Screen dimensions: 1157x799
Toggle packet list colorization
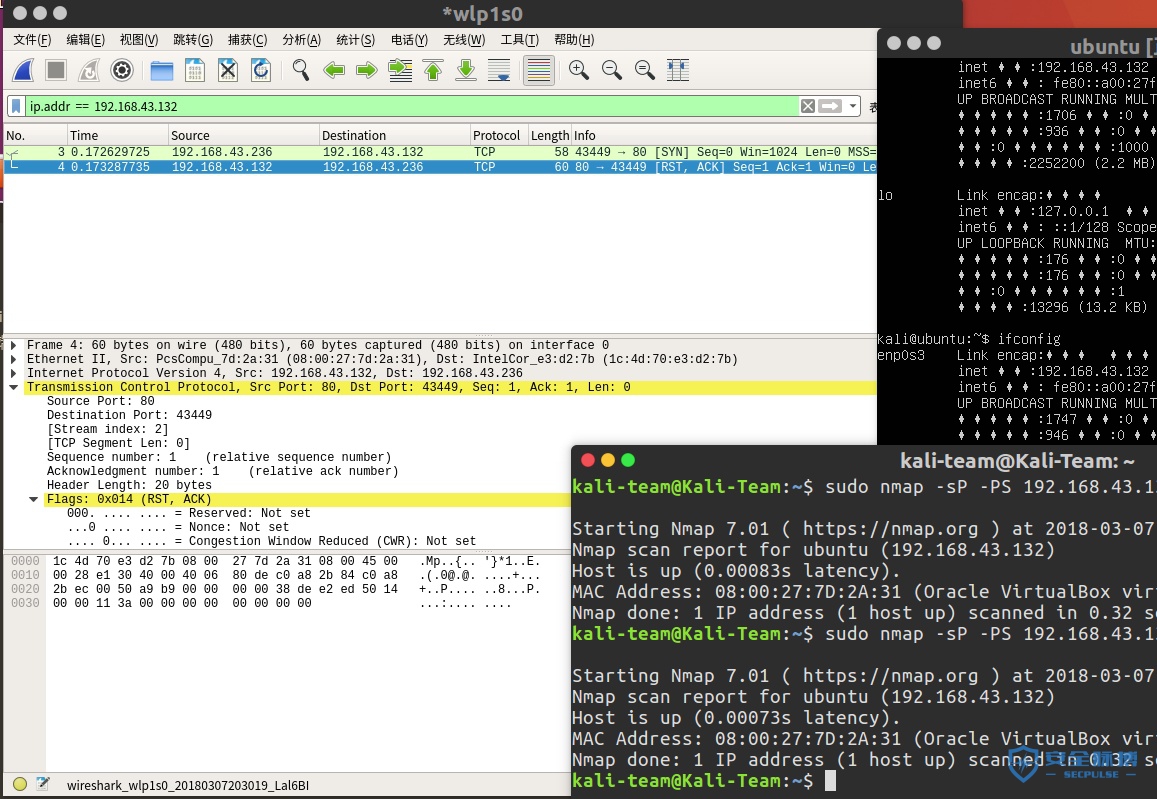coord(539,70)
